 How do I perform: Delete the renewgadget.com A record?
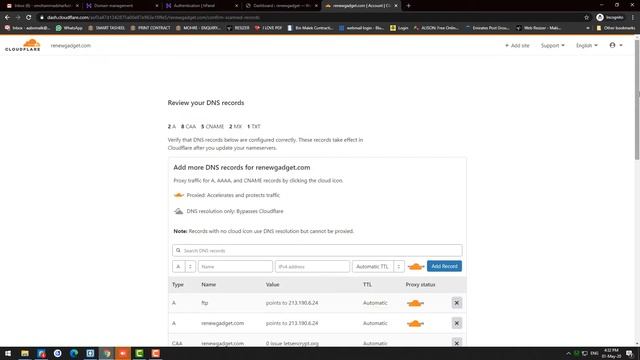pyautogui.click(x=457, y=323)
